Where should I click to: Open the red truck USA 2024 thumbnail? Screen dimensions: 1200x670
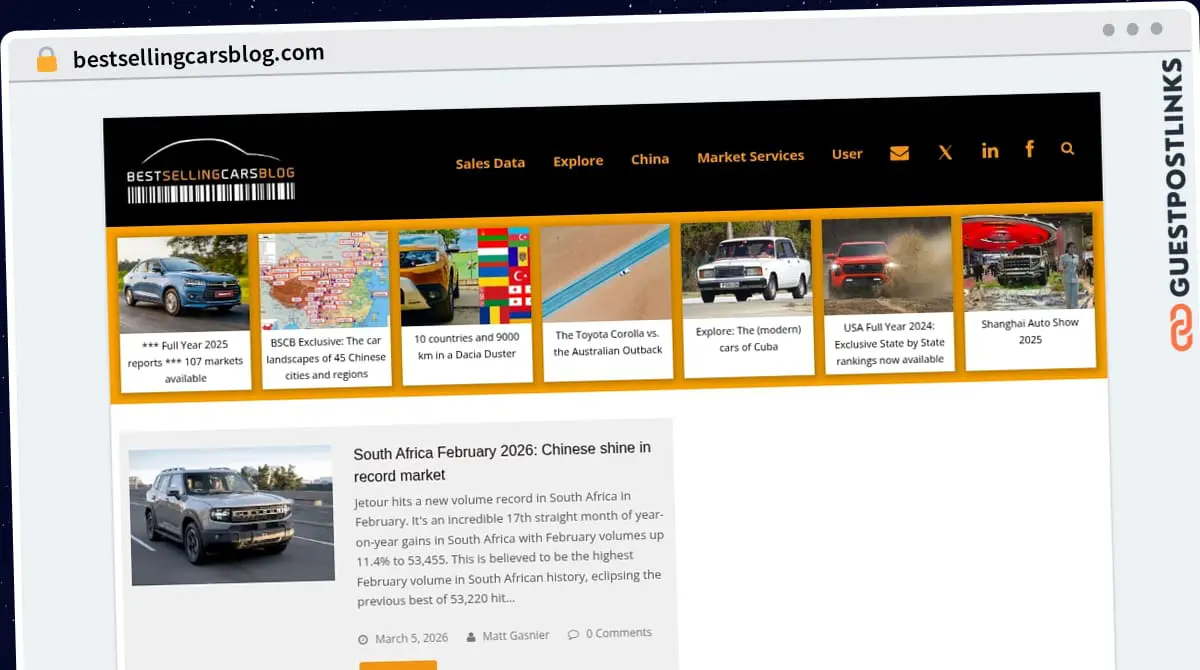(887, 266)
